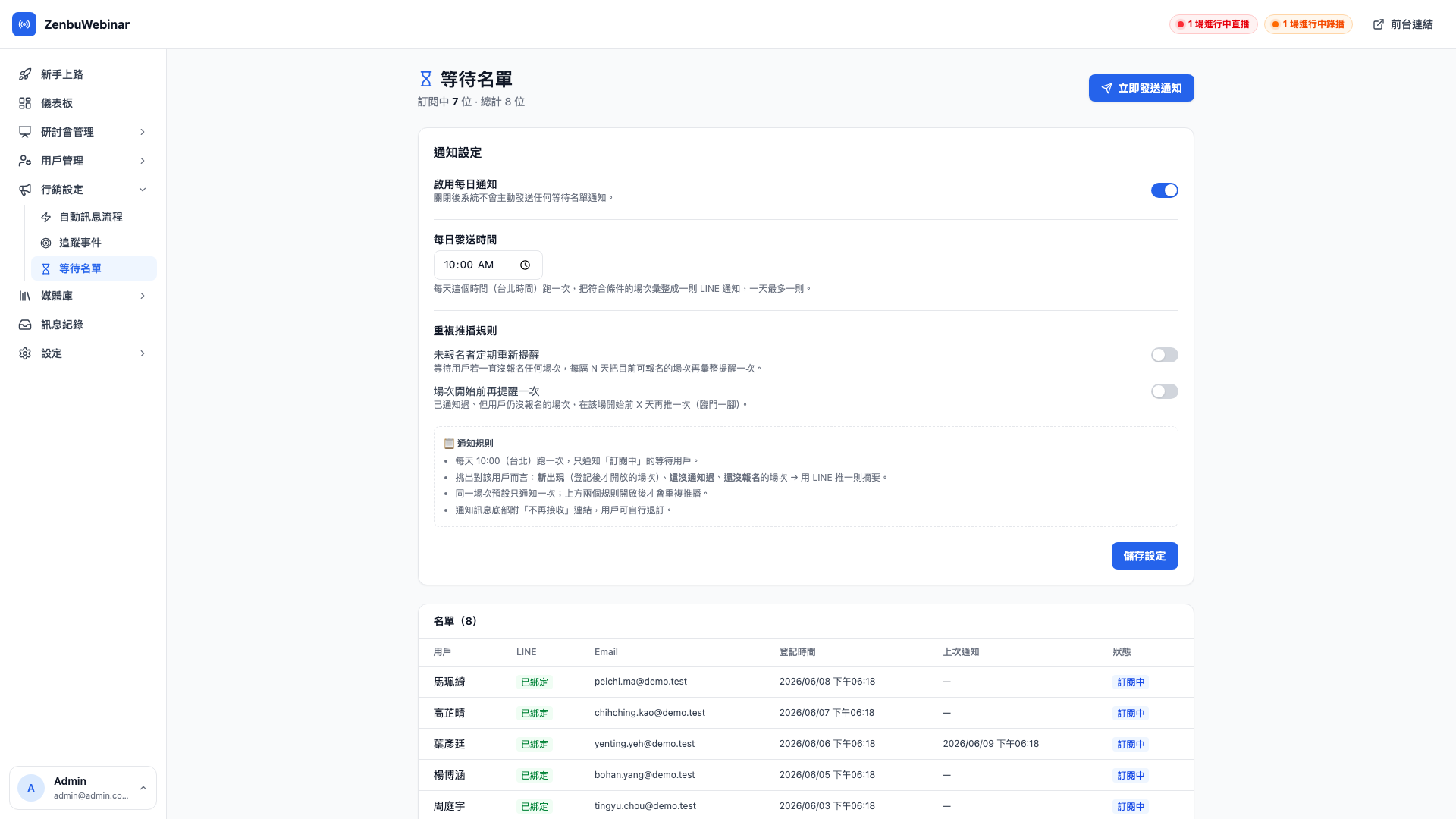1456x819 pixels.
Task: Click the orange dot in 錄播 badge
Action: pos(1276,24)
